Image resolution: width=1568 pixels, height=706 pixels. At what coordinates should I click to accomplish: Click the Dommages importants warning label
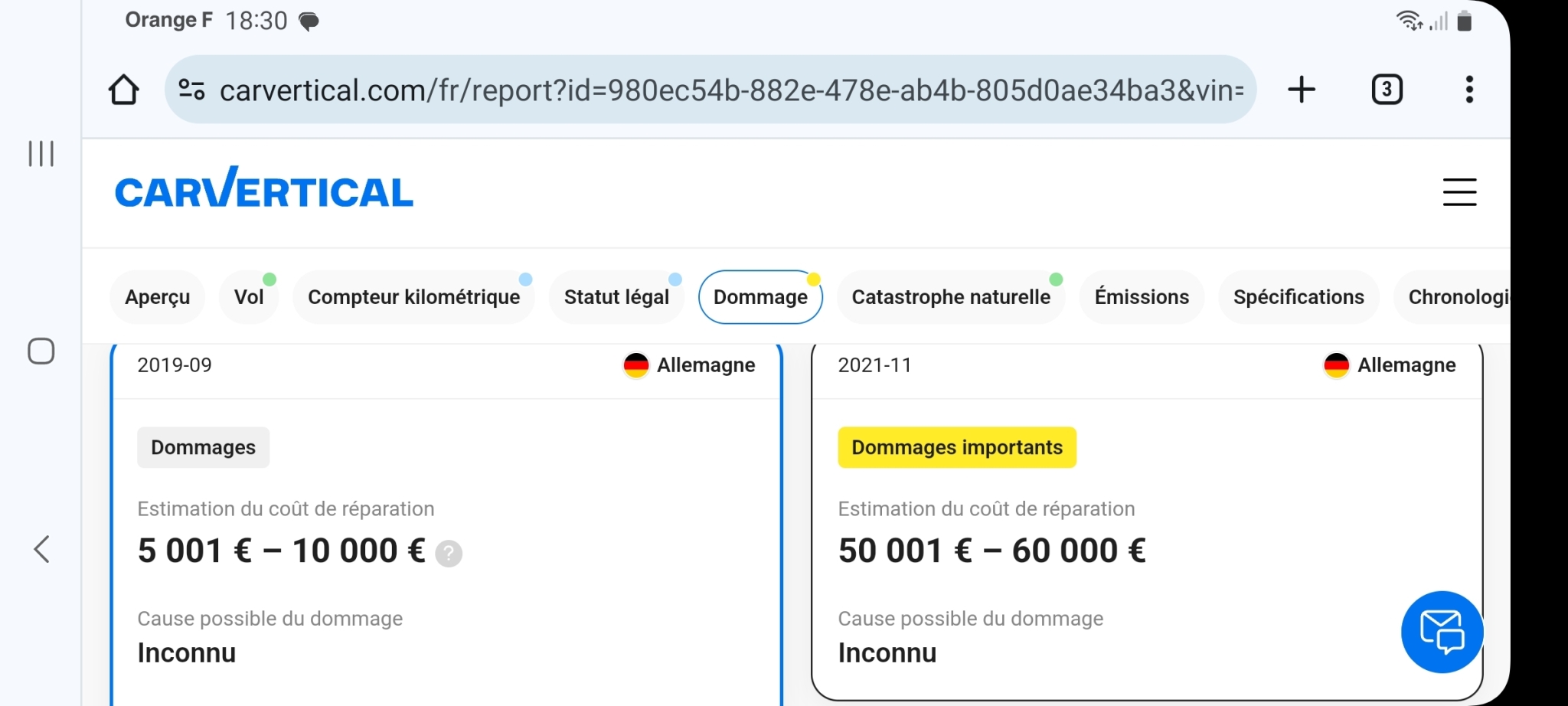956,447
